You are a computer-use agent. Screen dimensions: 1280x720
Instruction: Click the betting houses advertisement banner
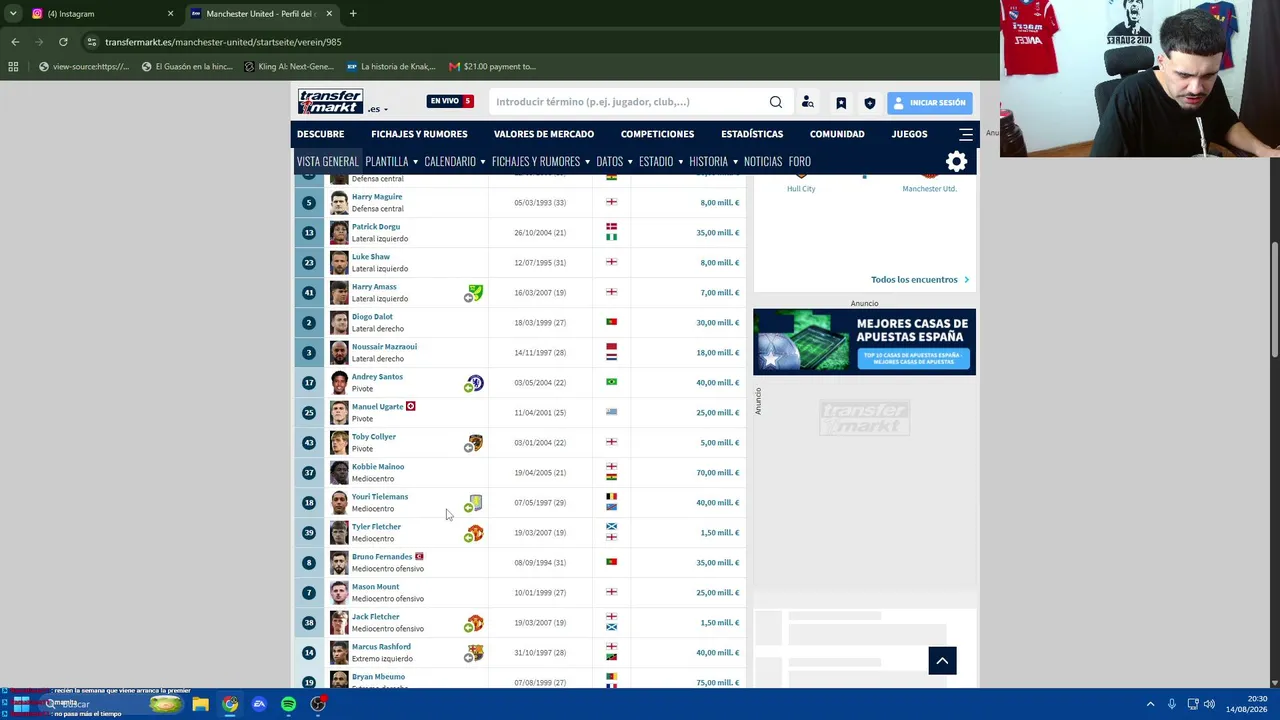[x=864, y=342]
